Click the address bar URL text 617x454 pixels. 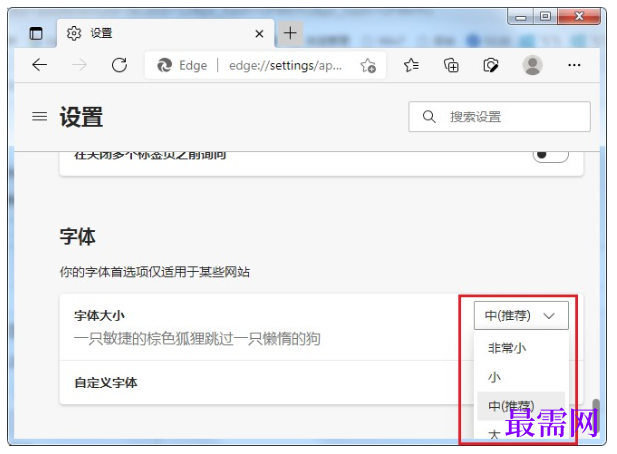coord(285,65)
